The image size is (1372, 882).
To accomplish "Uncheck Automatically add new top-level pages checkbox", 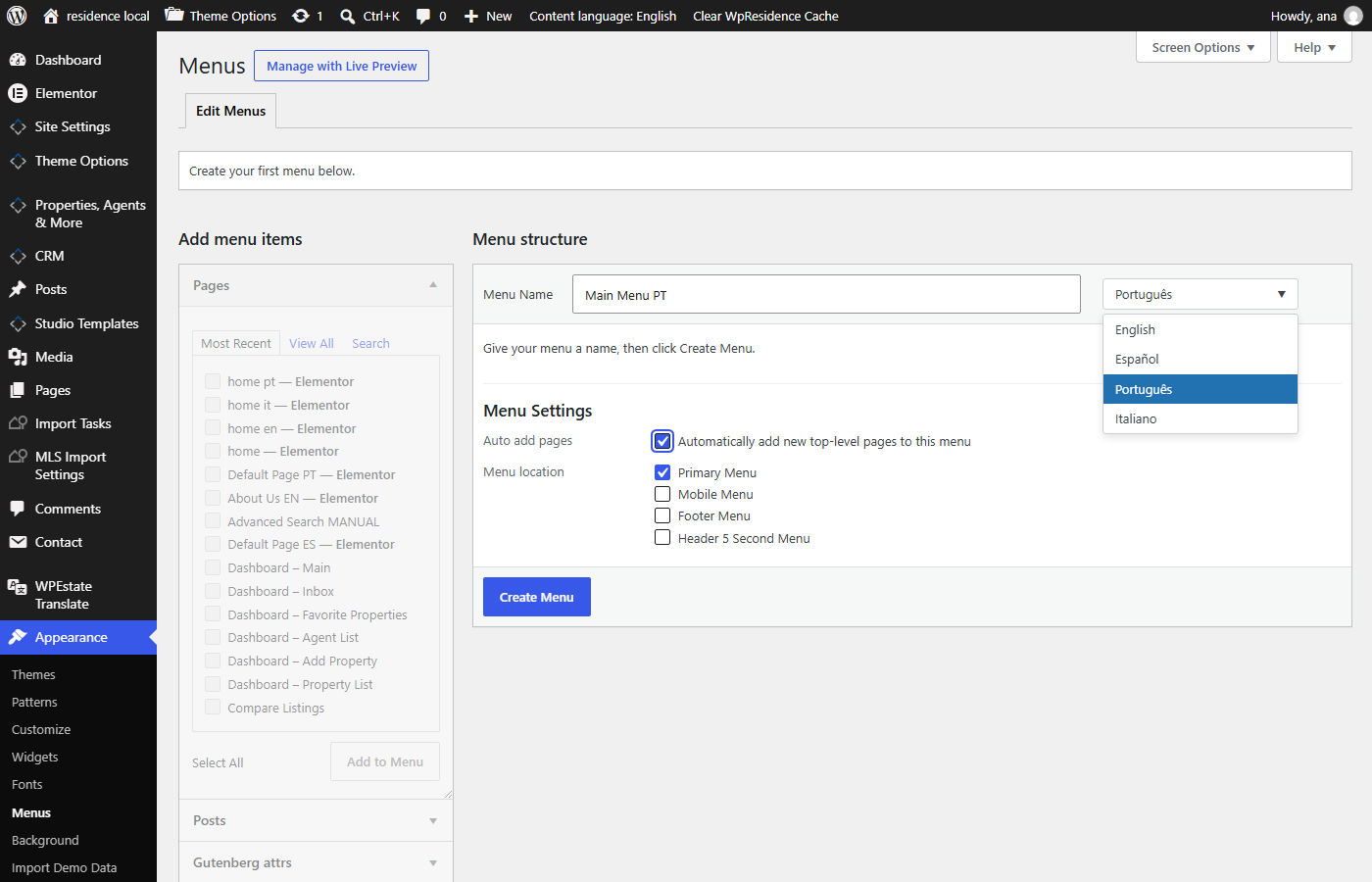I will [x=662, y=441].
